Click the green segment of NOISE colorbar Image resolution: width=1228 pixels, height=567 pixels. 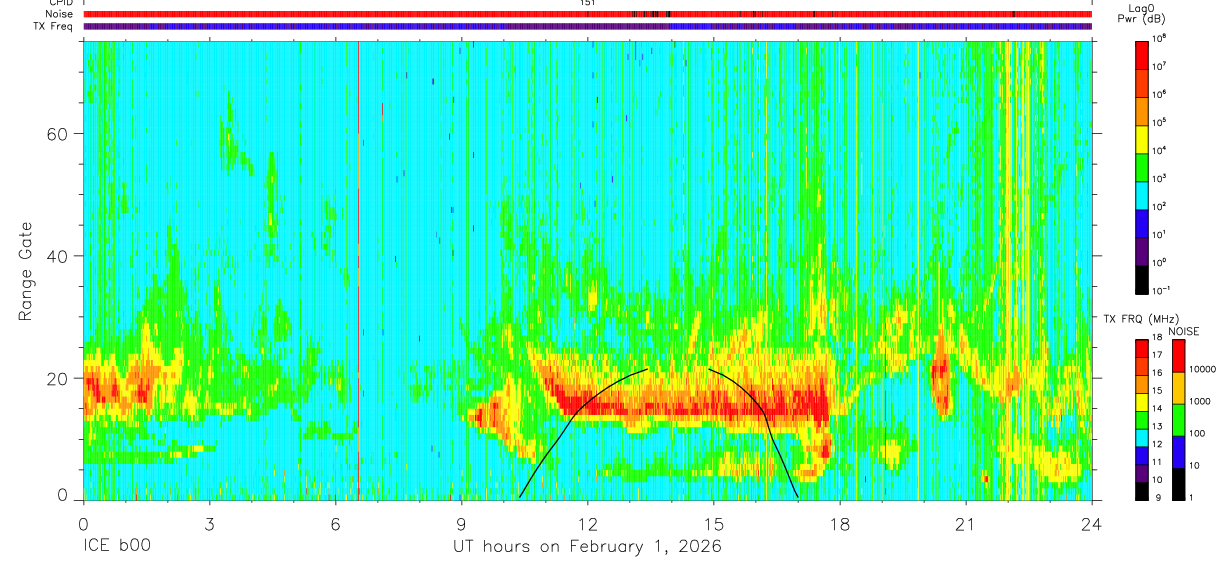pyautogui.click(x=1179, y=420)
